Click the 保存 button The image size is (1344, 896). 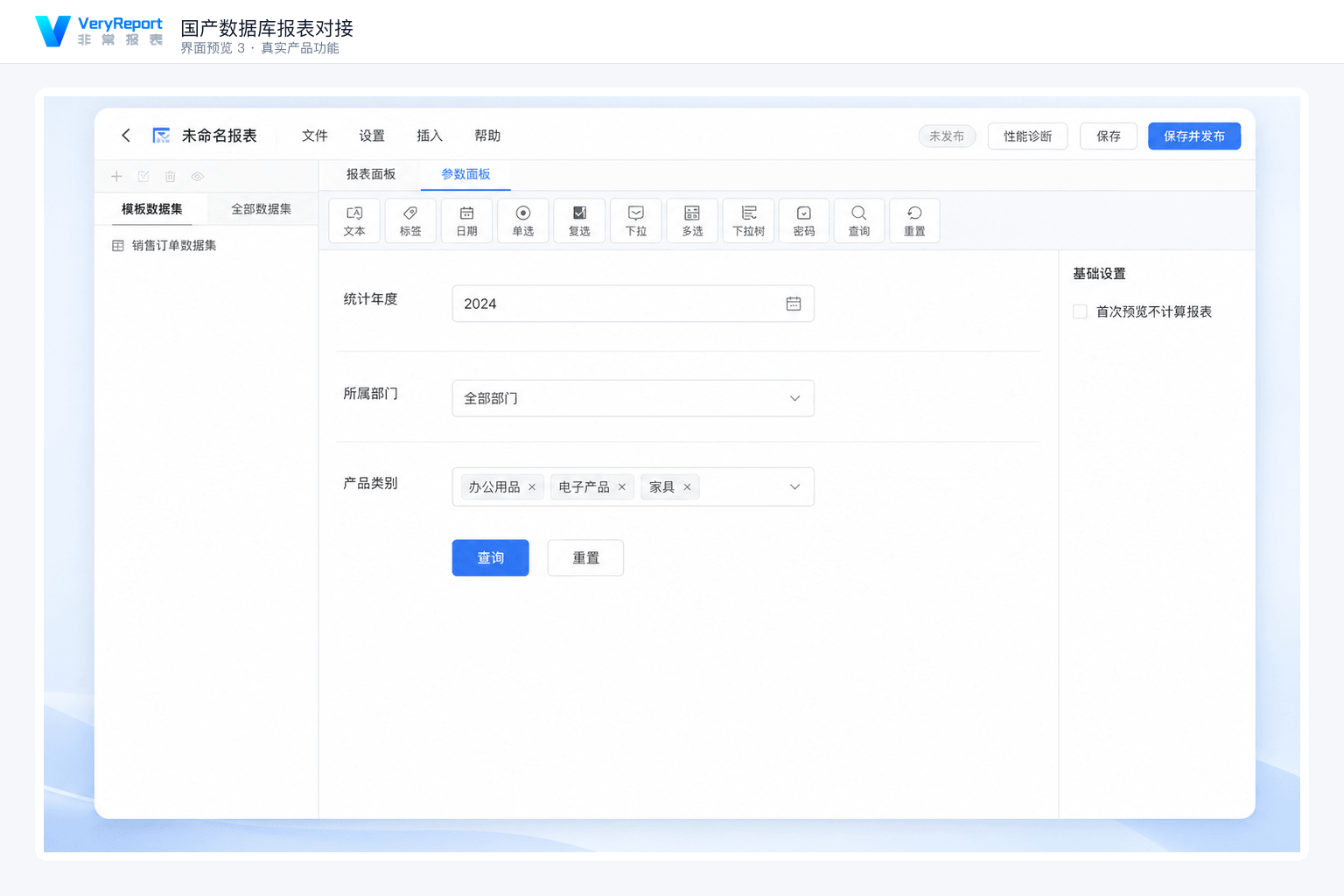pos(1109,136)
